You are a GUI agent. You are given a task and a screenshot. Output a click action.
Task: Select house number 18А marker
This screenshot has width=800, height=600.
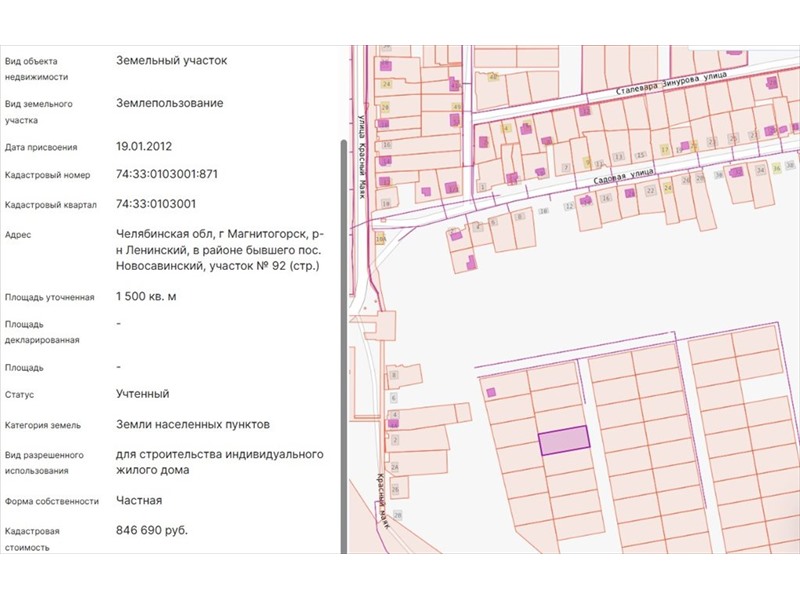point(380,240)
